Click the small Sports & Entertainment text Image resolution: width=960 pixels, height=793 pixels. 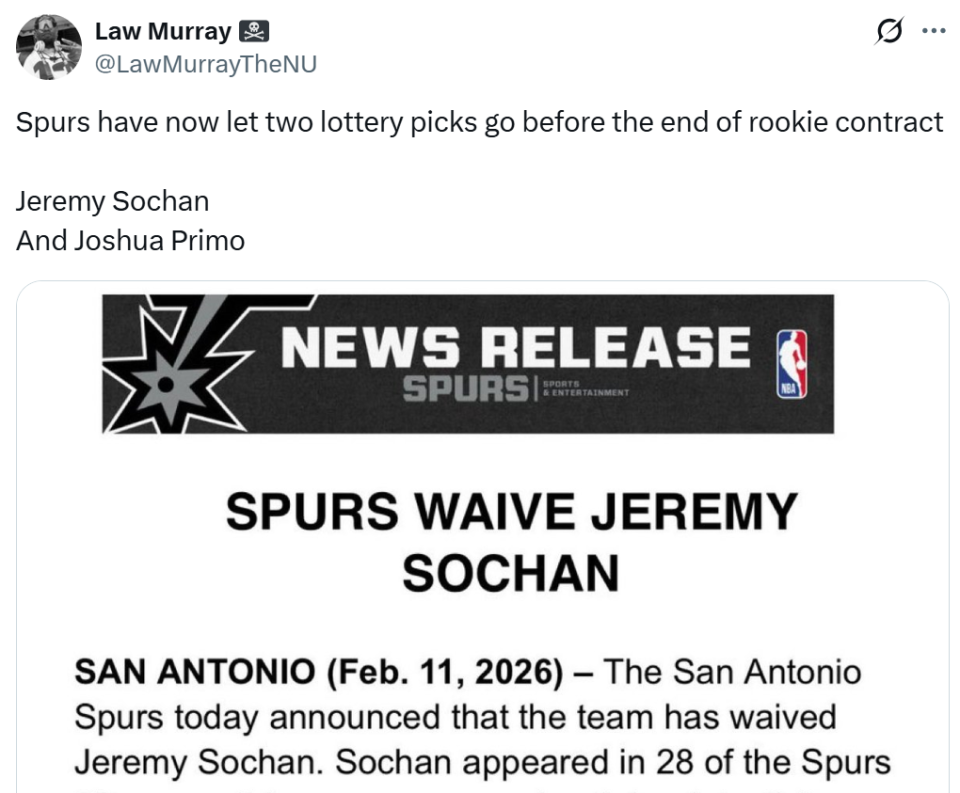click(585, 388)
